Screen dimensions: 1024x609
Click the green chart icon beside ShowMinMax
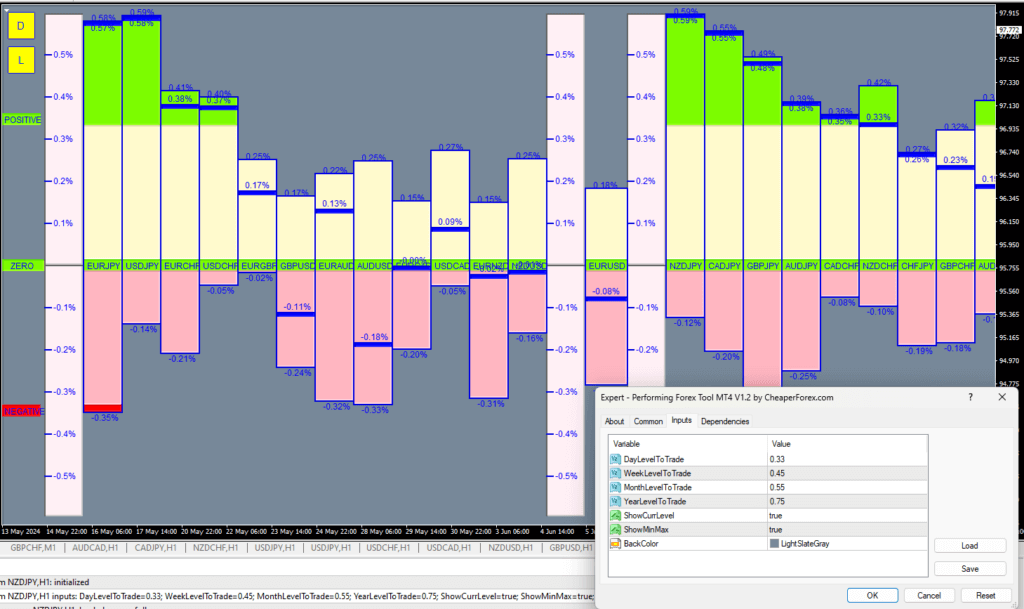617,529
